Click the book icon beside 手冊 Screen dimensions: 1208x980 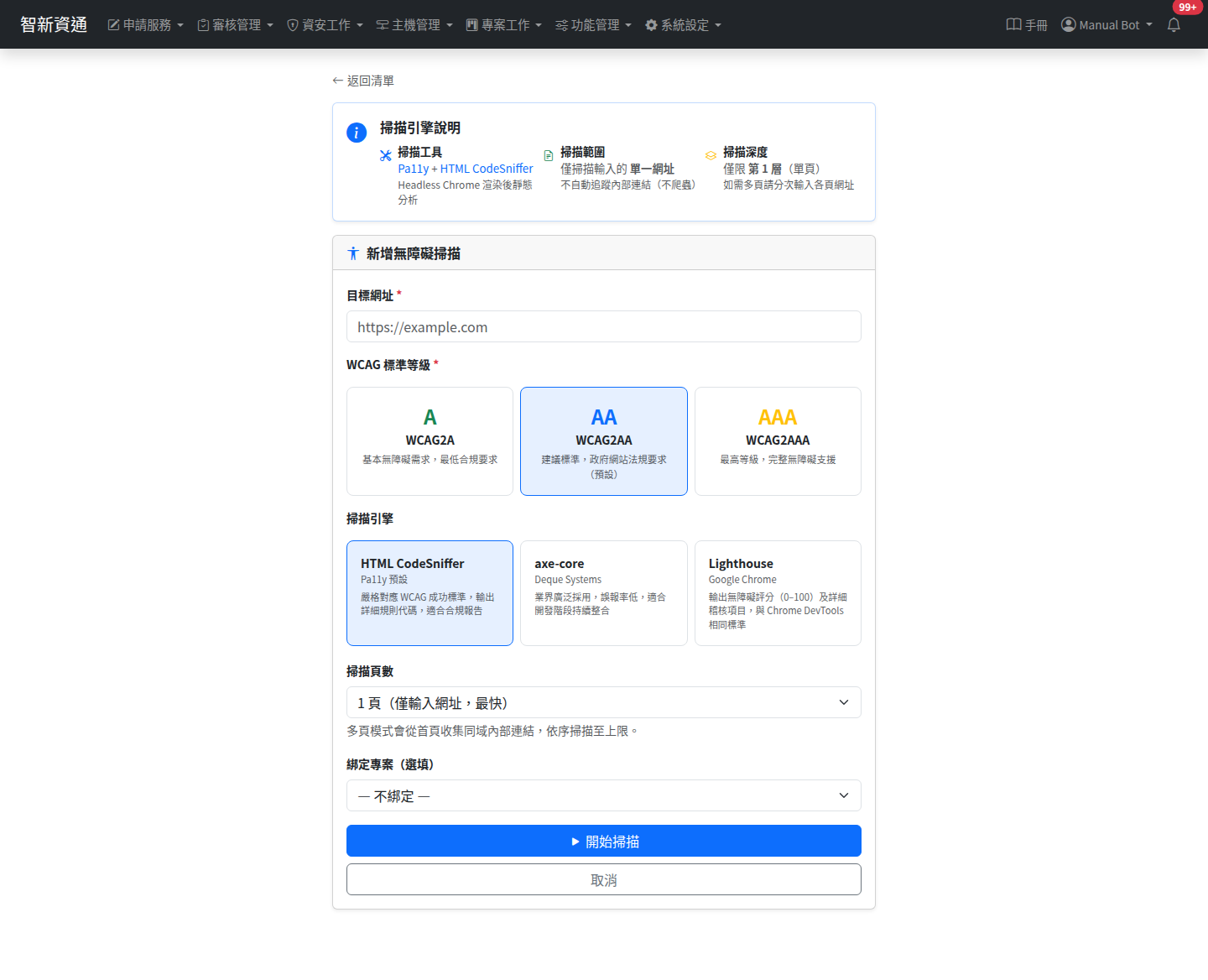click(1013, 24)
